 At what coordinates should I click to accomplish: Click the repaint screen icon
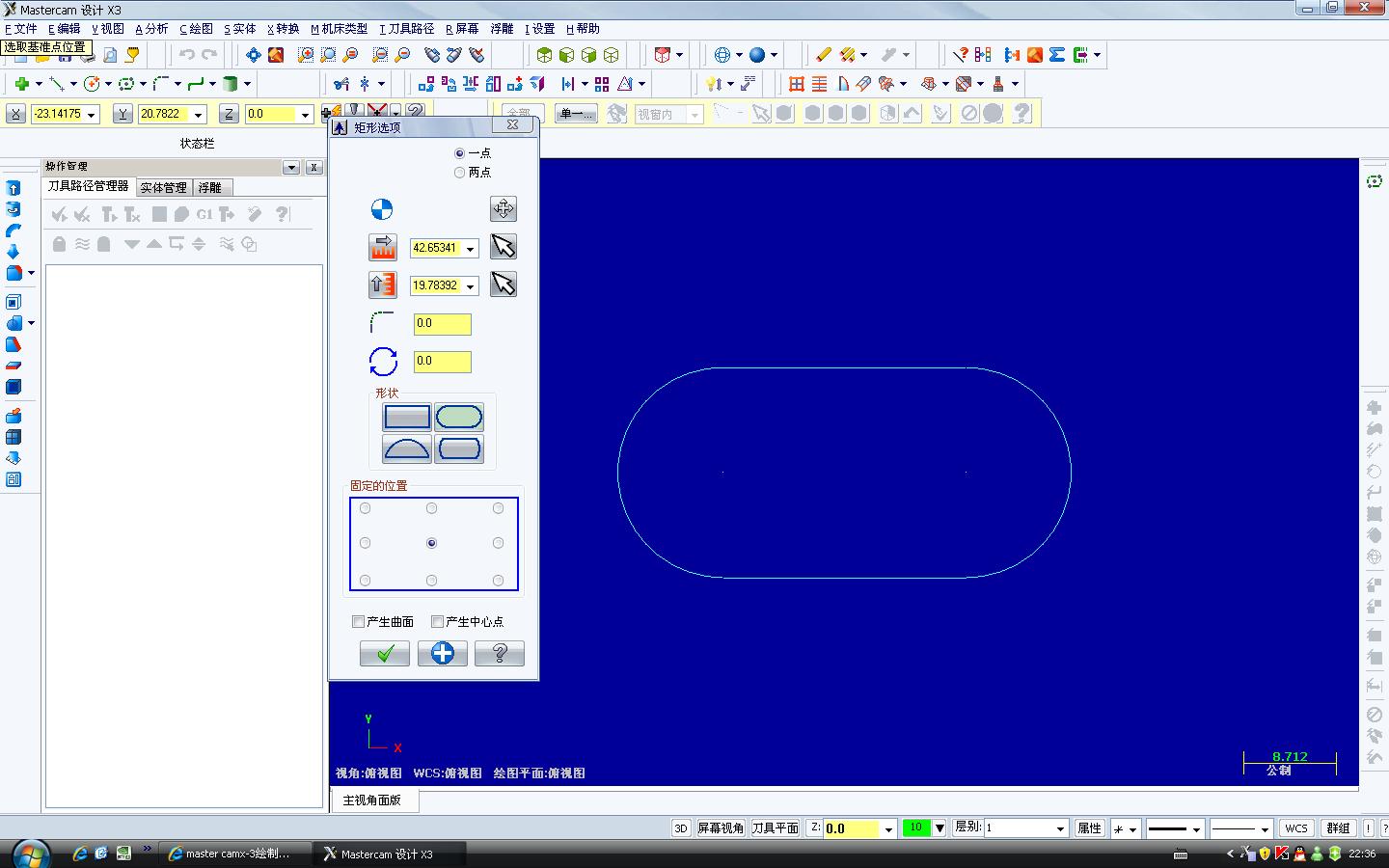276,55
